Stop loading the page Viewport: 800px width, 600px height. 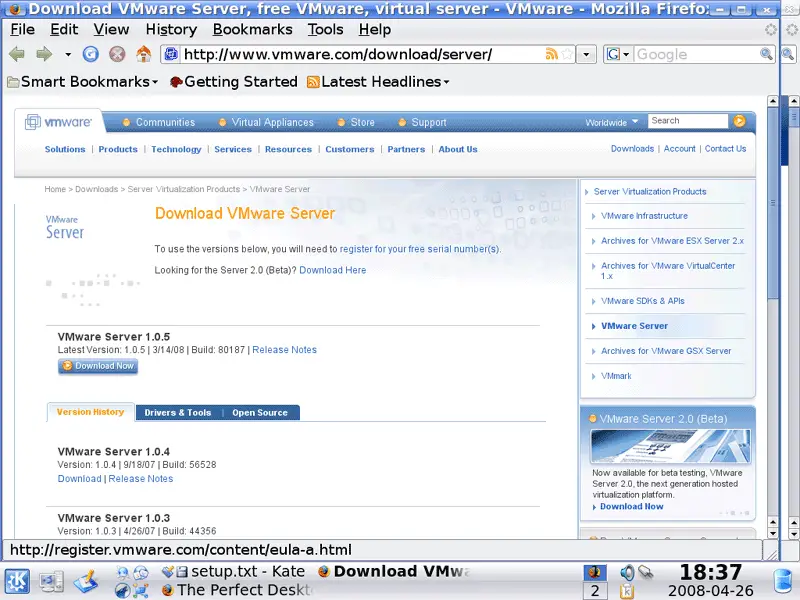tap(117, 54)
